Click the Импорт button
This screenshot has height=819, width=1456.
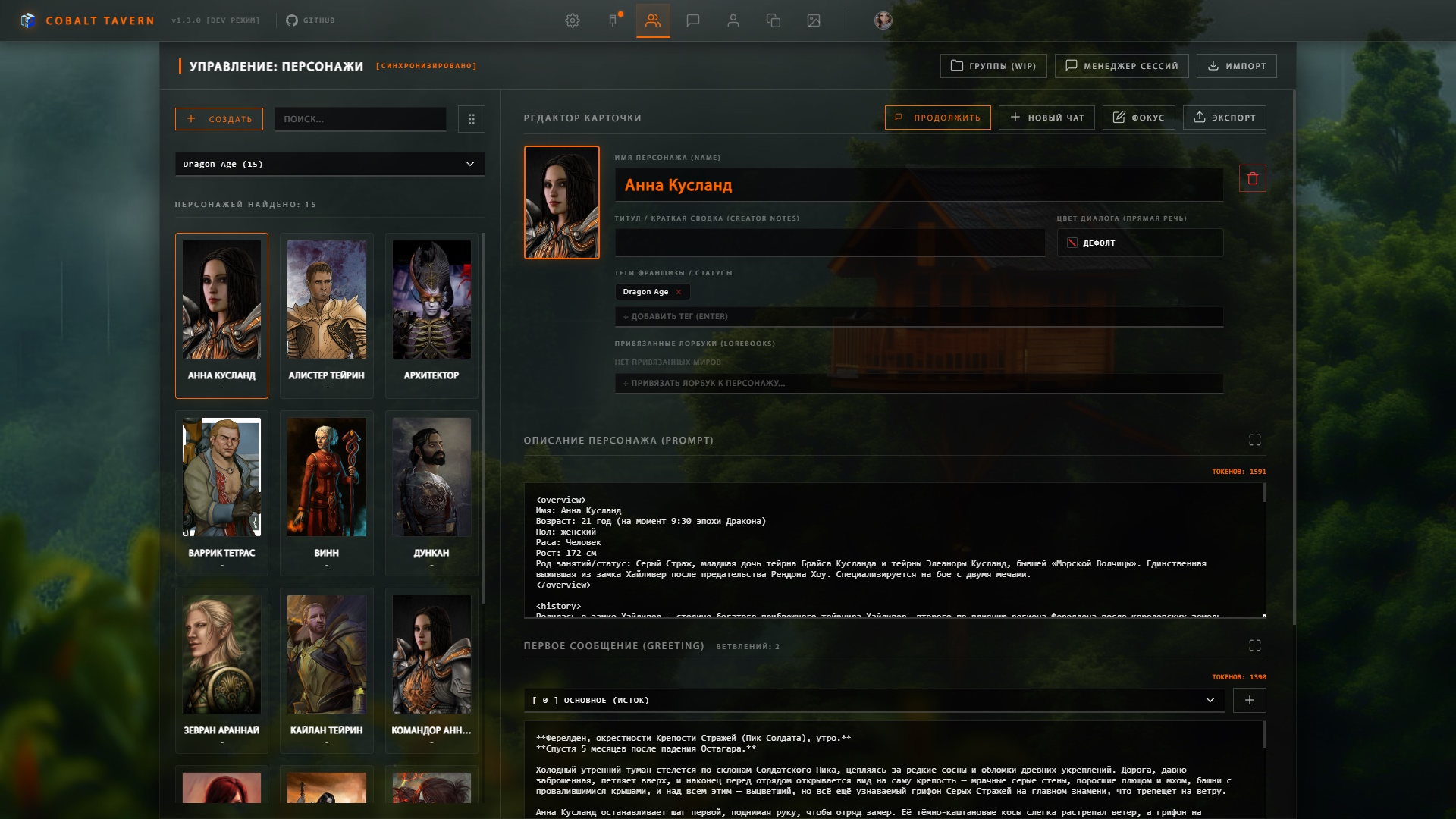(x=1237, y=66)
